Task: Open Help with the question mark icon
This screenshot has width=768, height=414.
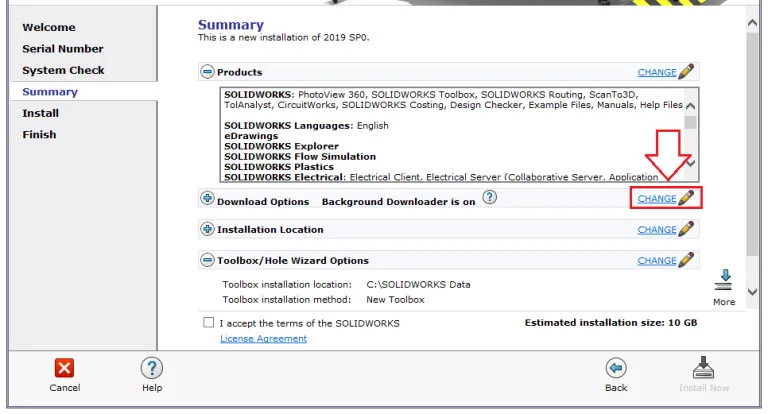Action: click(x=152, y=368)
